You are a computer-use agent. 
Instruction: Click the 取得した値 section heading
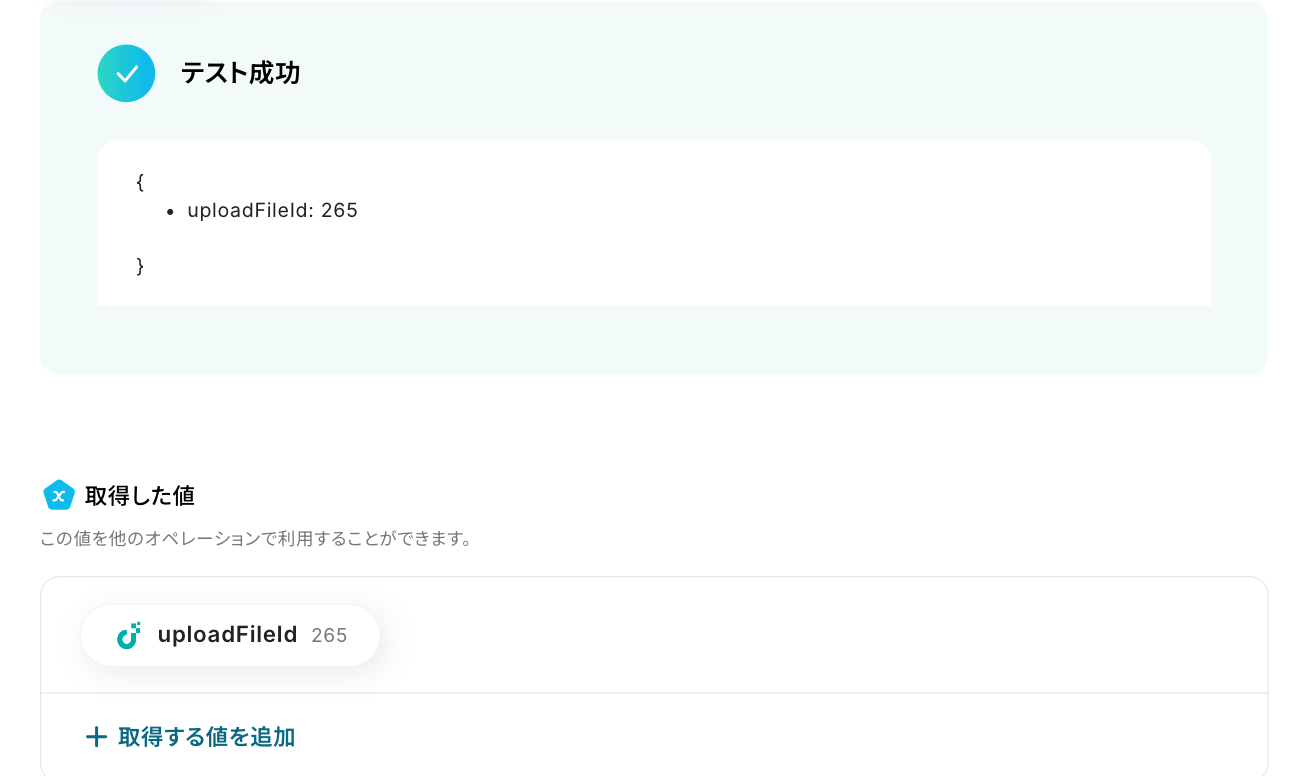140,495
